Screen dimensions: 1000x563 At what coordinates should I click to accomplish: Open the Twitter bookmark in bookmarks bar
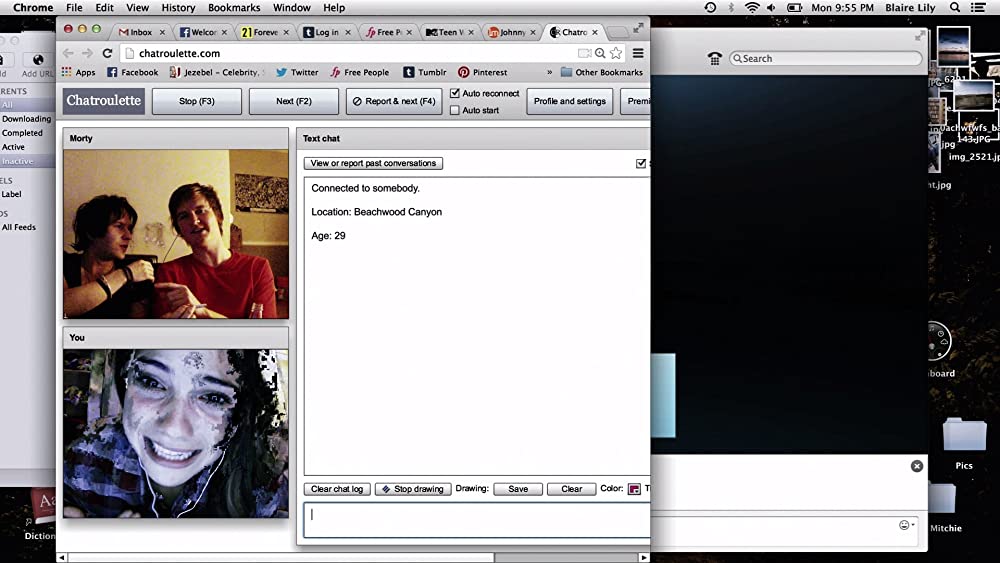297,72
